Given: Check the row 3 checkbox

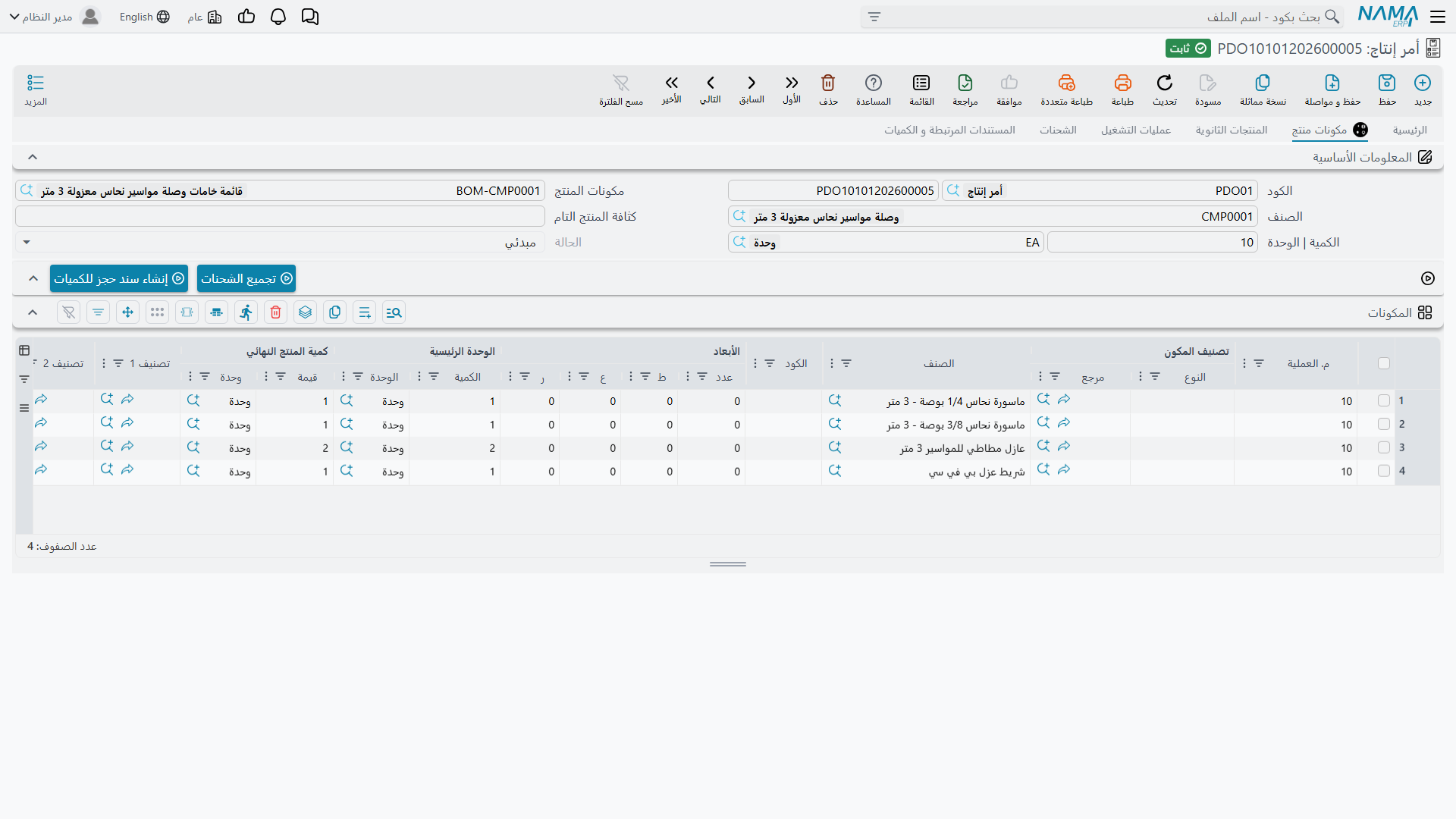Looking at the screenshot, I should pyautogui.click(x=1384, y=448).
